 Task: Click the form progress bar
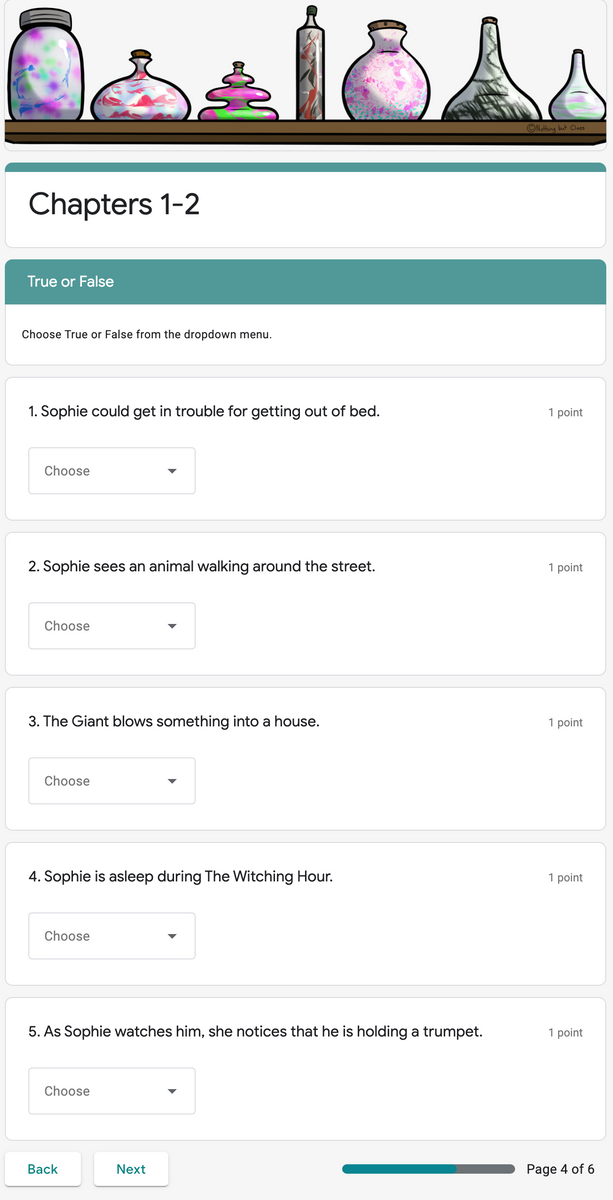[427, 1168]
